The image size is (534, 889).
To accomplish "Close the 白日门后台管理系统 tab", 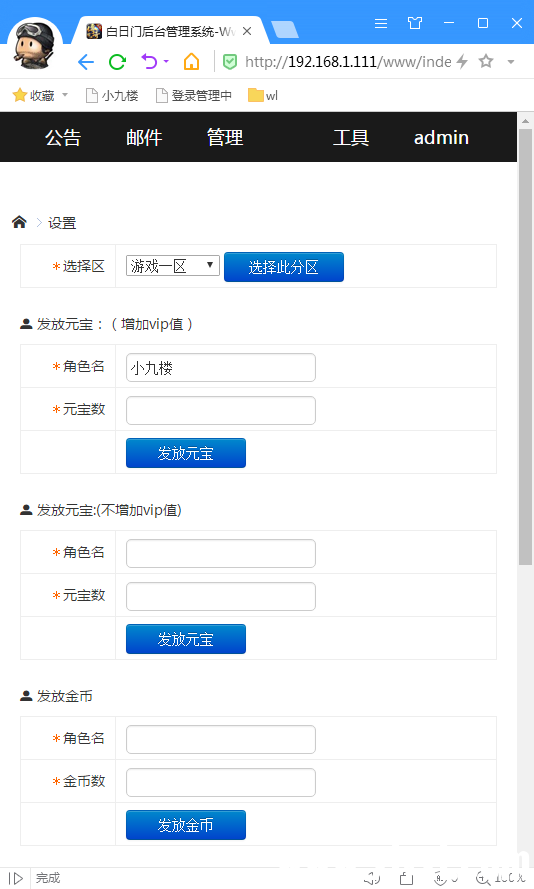I will (x=247, y=31).
